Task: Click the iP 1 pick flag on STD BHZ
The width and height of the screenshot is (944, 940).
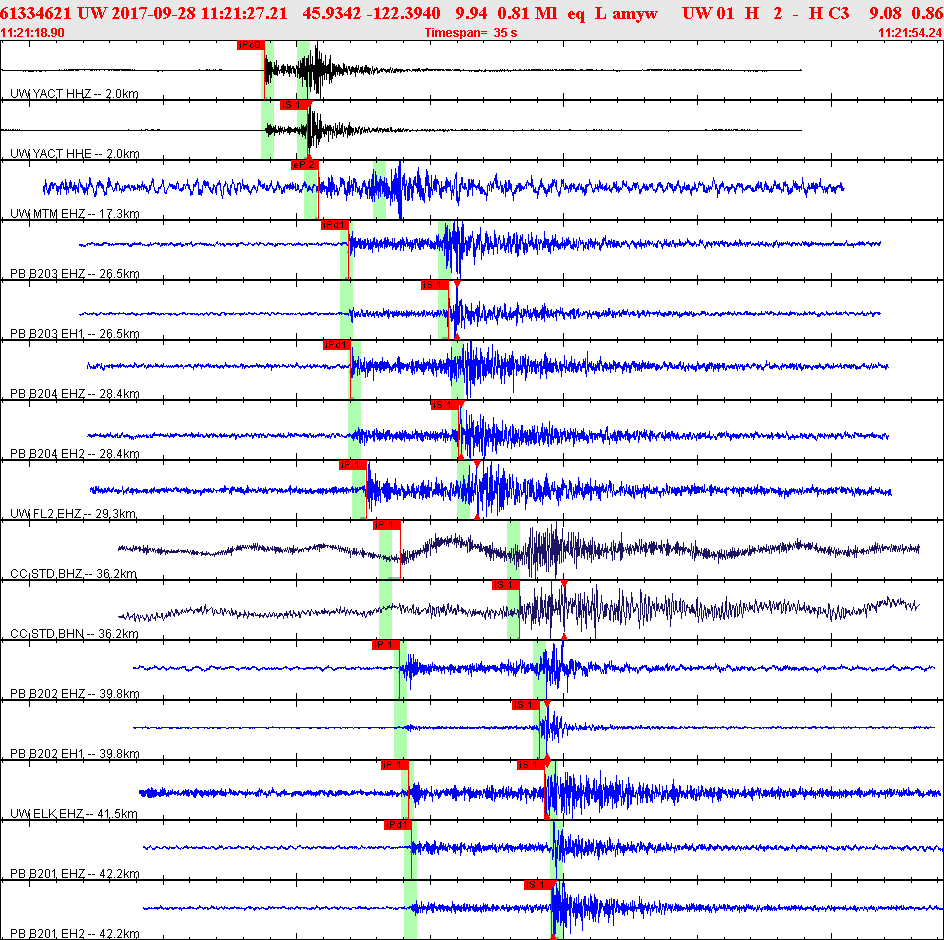Action: (x=387, y=525)
